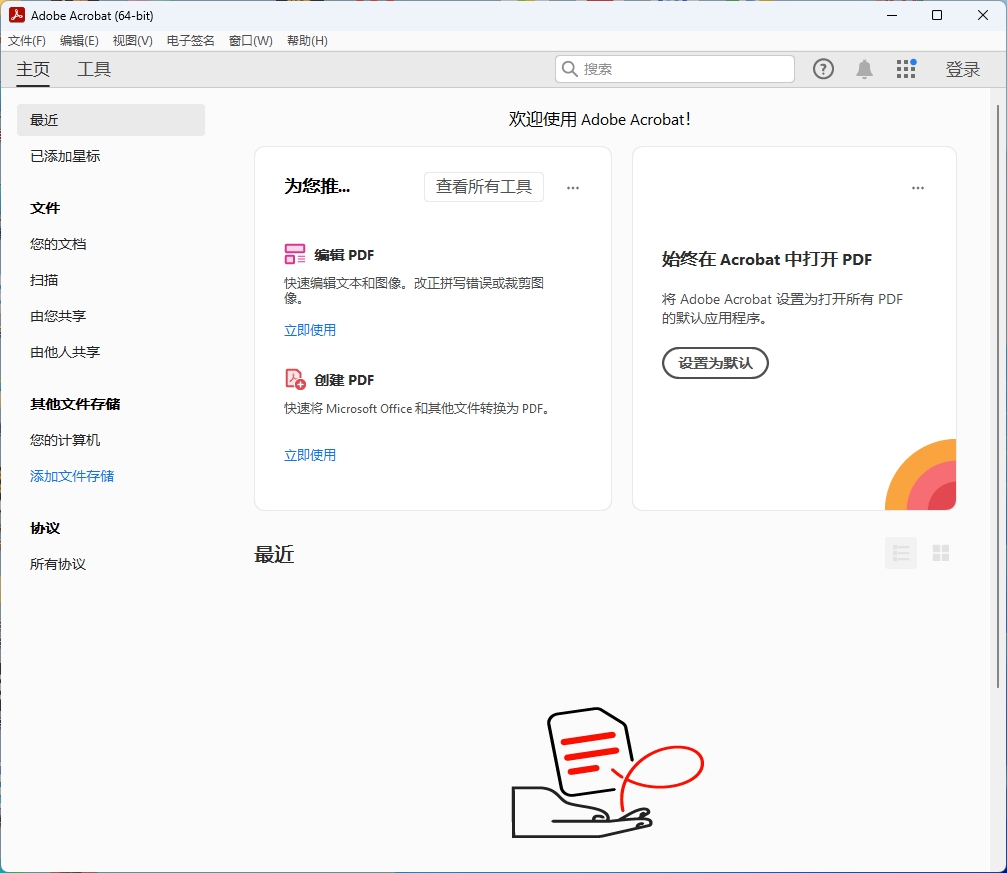
Task: Open the Help question mark icon
Action: click(x=822, y=69)
